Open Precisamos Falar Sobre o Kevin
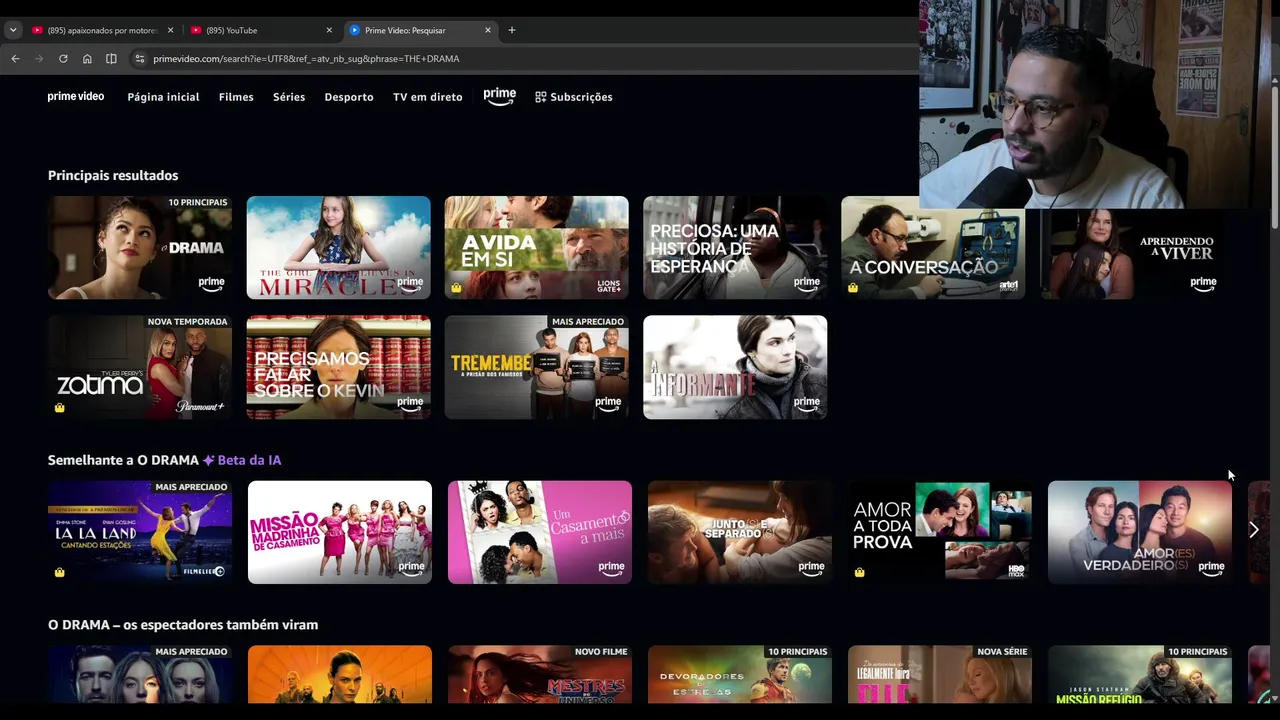 (339, 367)
